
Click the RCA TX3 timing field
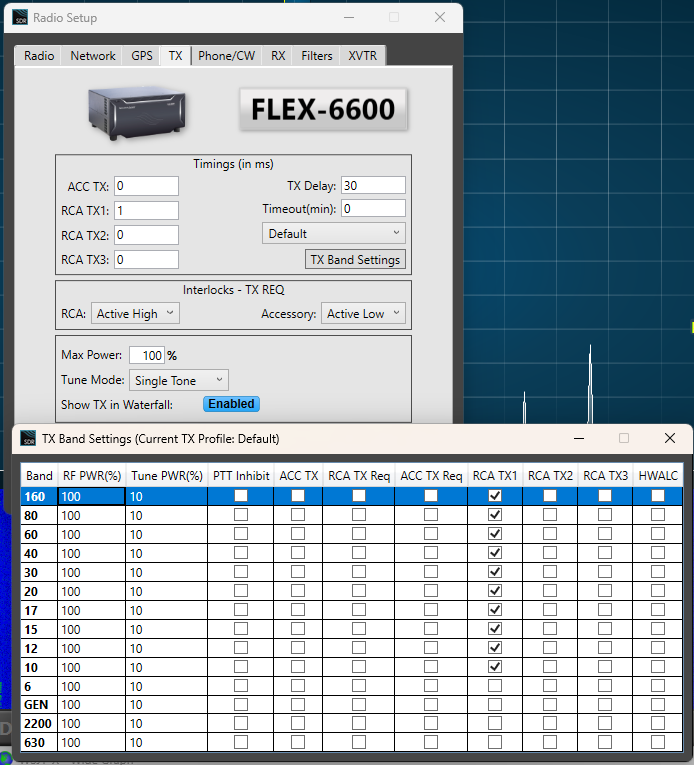coord(146,260)
